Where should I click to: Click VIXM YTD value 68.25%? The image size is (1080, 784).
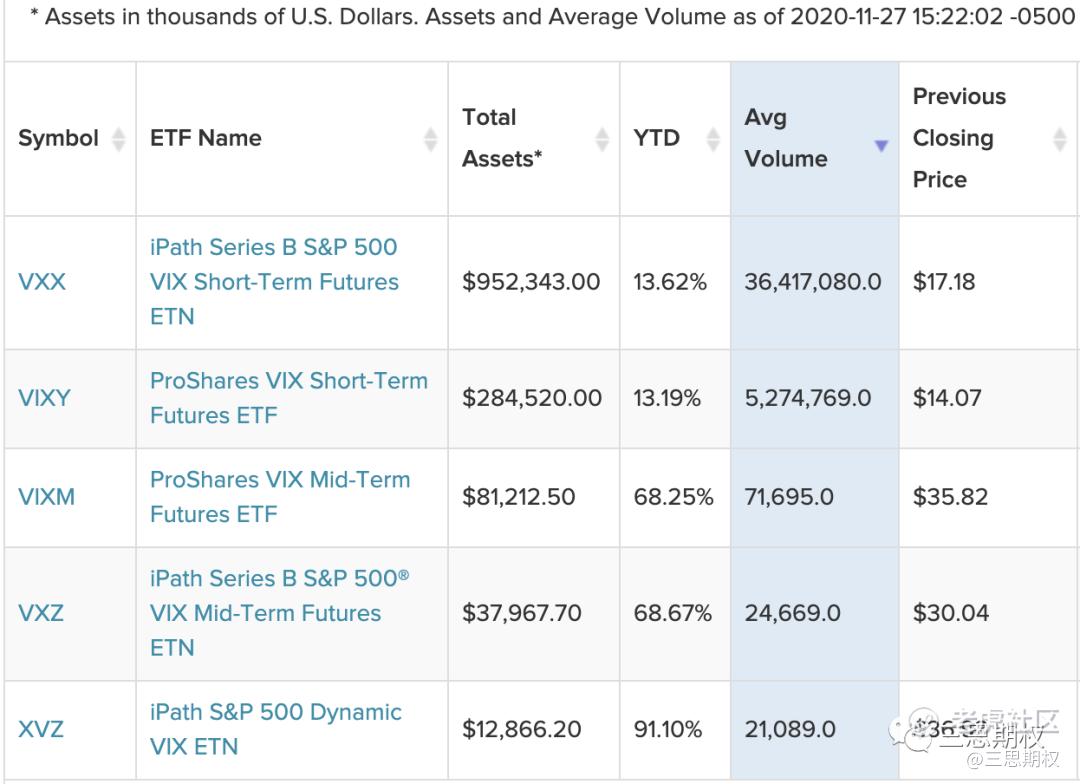click(673, 497)
